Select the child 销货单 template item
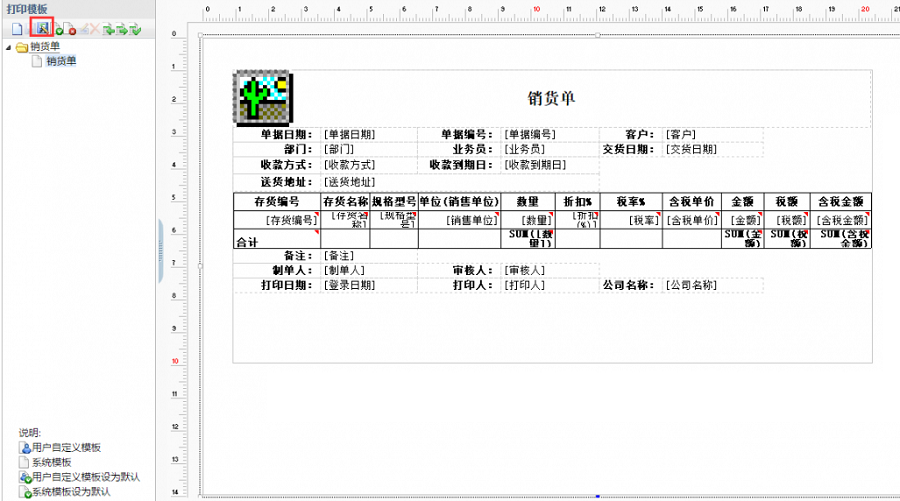 [x=61, y=61]
